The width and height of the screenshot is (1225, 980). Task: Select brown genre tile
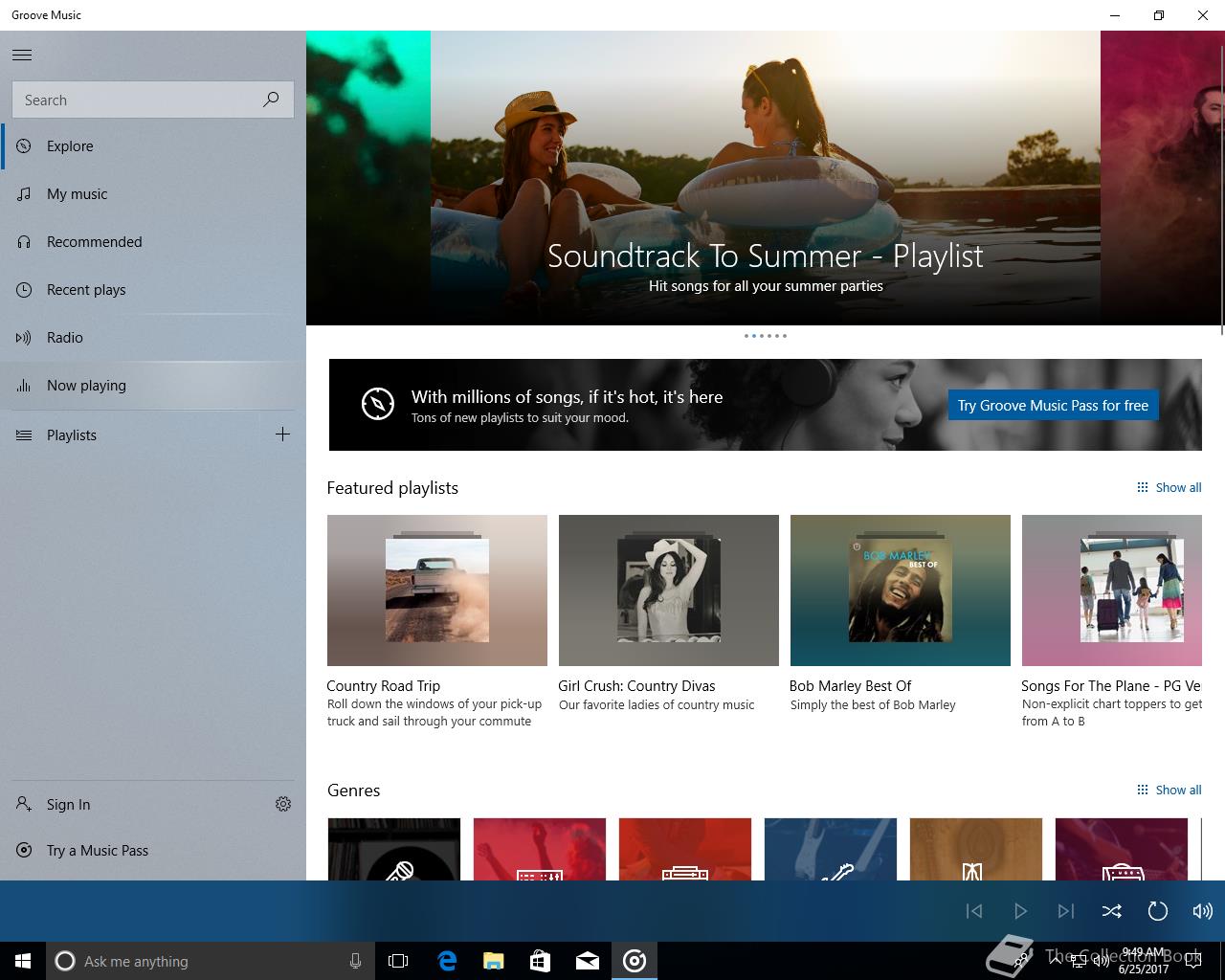[x=976, y=850]
